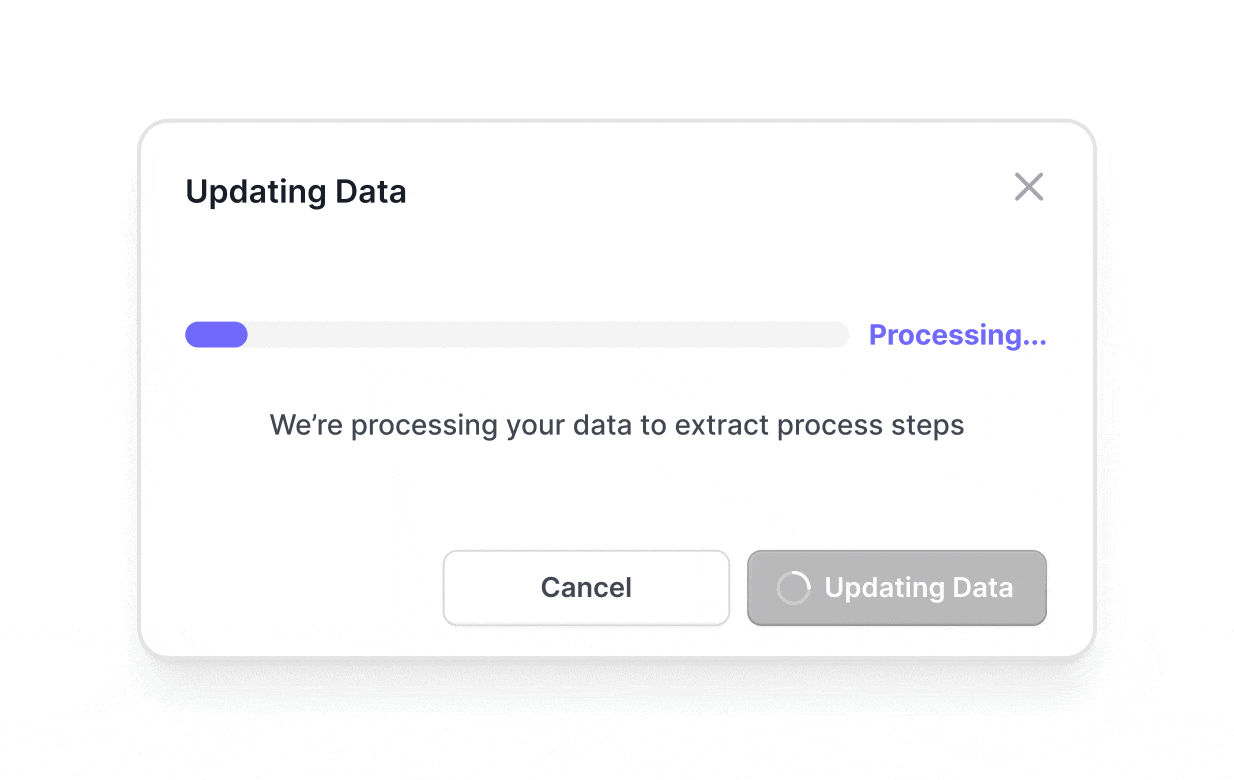Click the purple Processing... status label
Viewport: 1234px width, 780px height.
coord(957,335)
